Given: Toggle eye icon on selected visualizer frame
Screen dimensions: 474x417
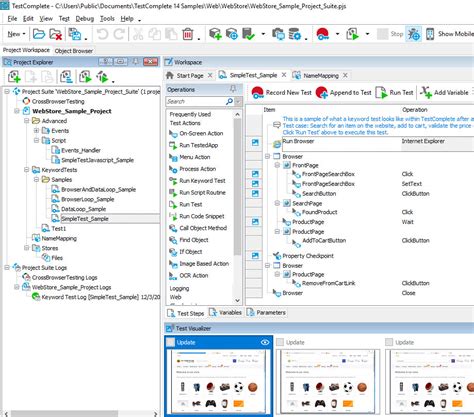Looking at the screenshot, I should (265, 342).
